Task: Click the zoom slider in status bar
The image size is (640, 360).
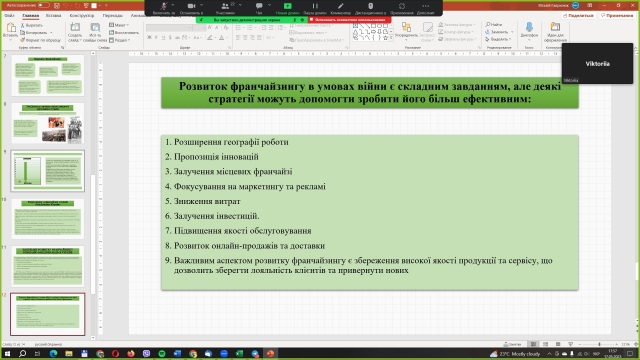Action: 598,344
